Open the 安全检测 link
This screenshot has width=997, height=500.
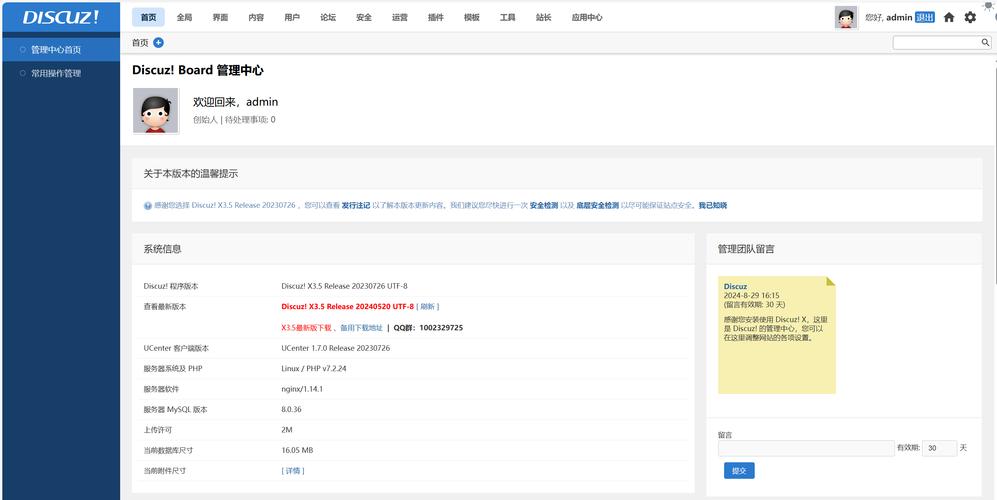pos(544,205)
